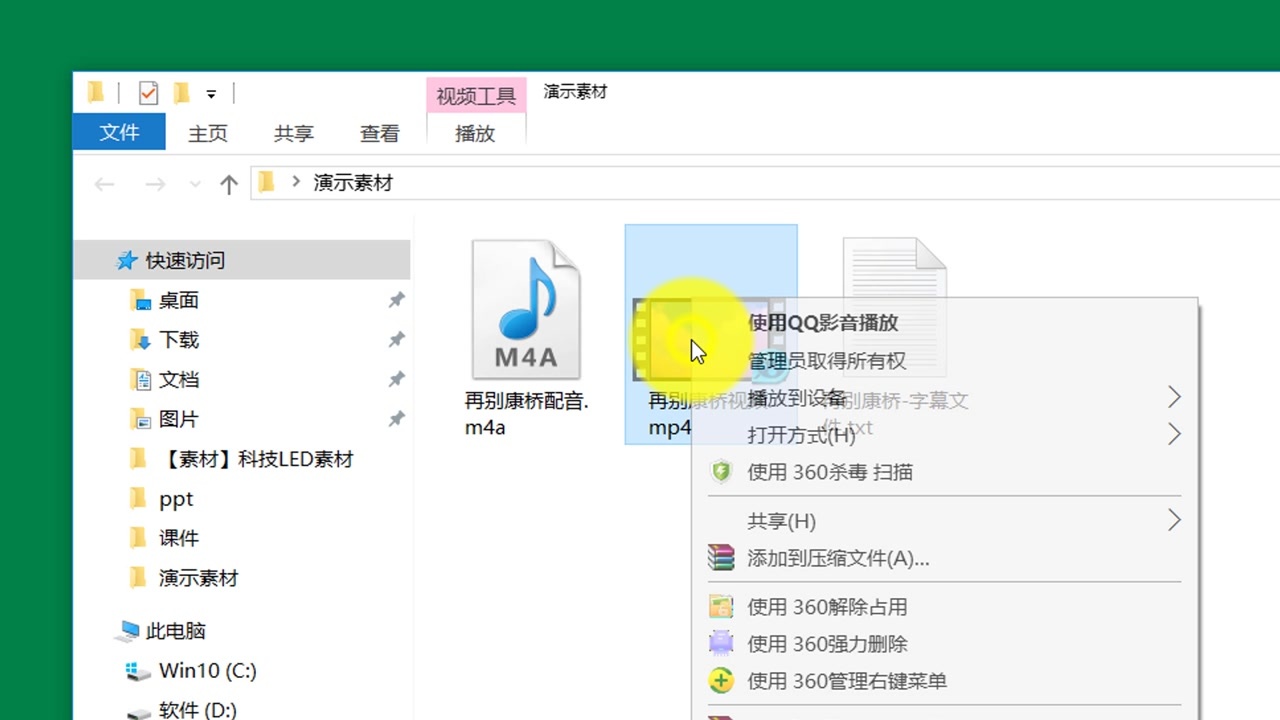
Task: Expand the address bar path chevron
Action: click(296, 182)
